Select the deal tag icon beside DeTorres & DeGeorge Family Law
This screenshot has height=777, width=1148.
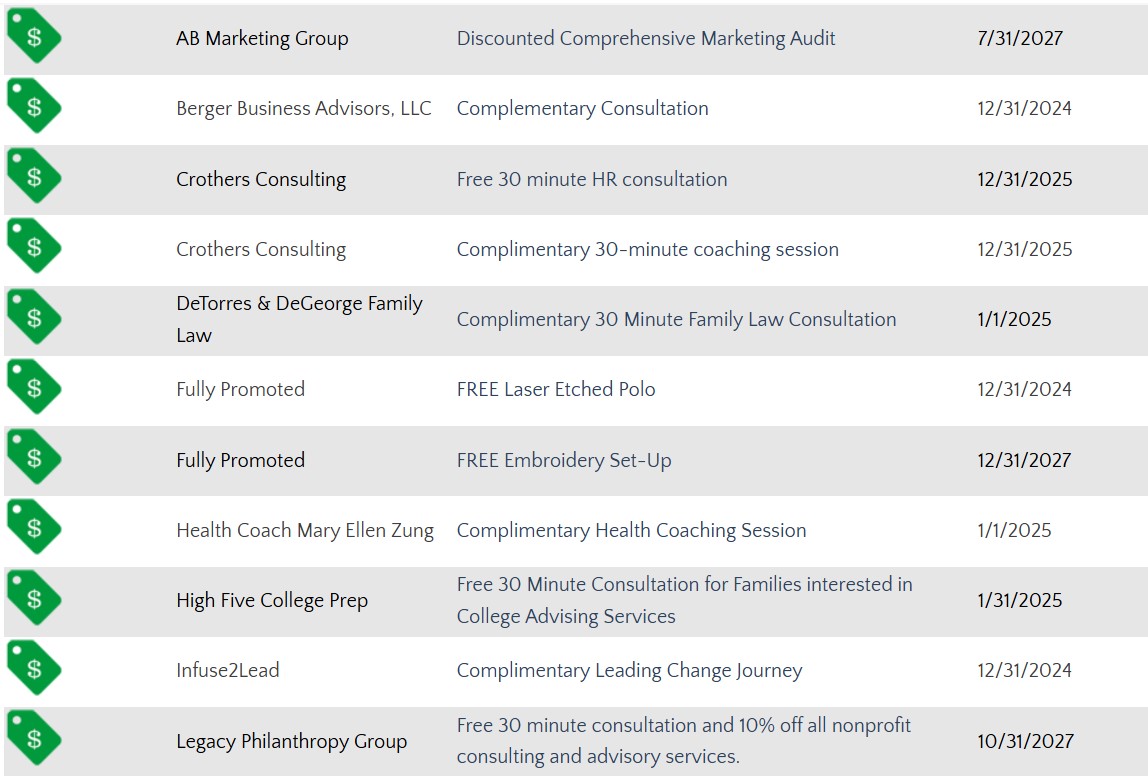tap(34, 316)
